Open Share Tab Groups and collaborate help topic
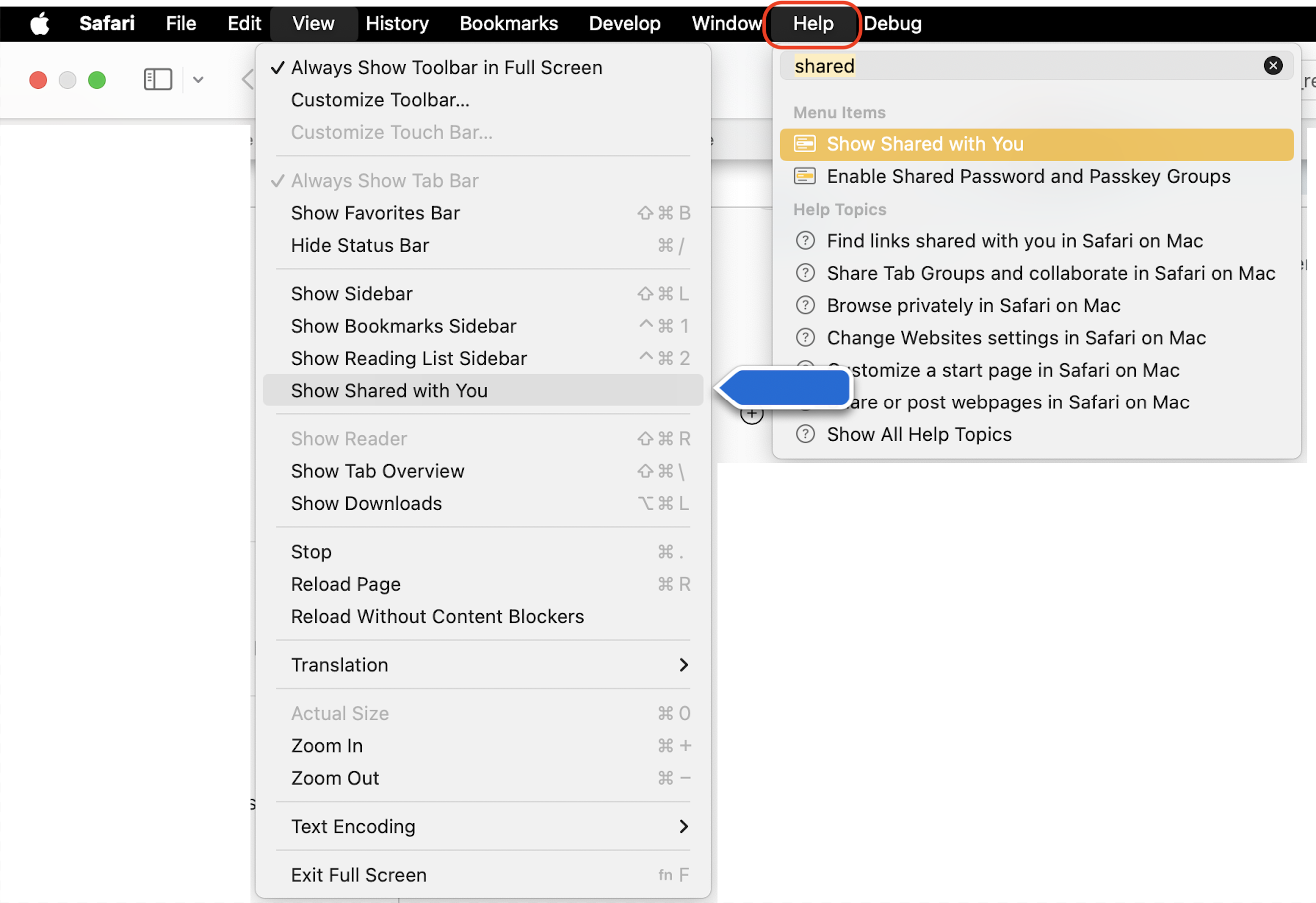1316x903 pixels. tap(1051, 273)
